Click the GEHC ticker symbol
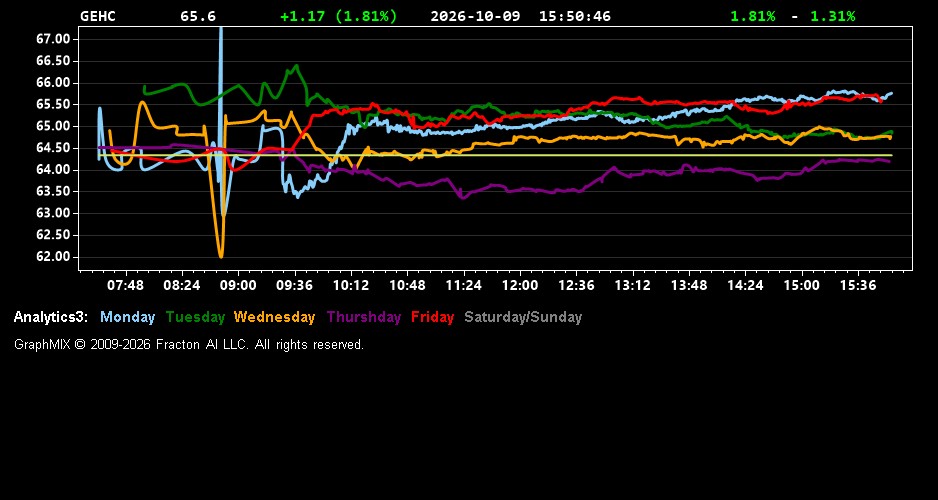The height and width of the screenshot is (500, 938). click(x=98, y=16)
